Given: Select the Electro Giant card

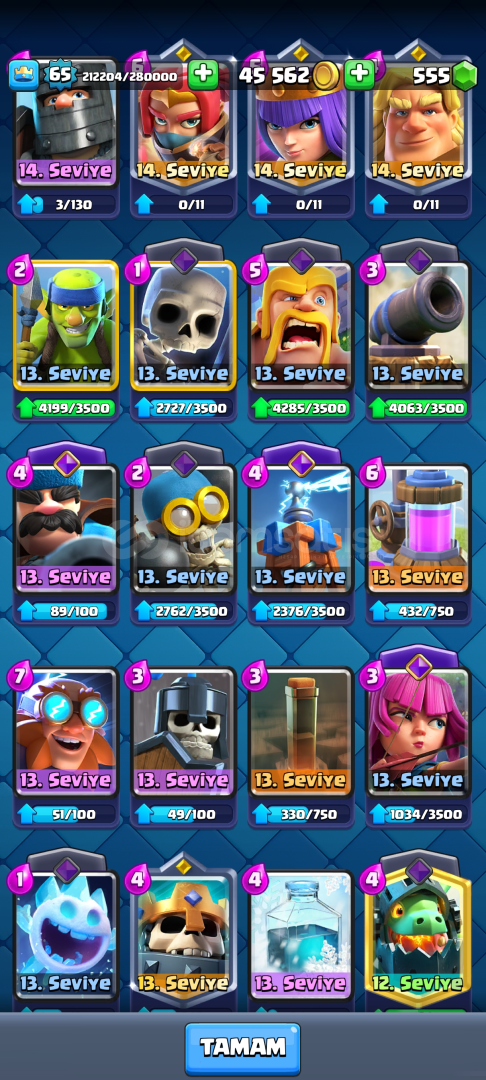Looking at the screenshot, I should click(66, 731).
